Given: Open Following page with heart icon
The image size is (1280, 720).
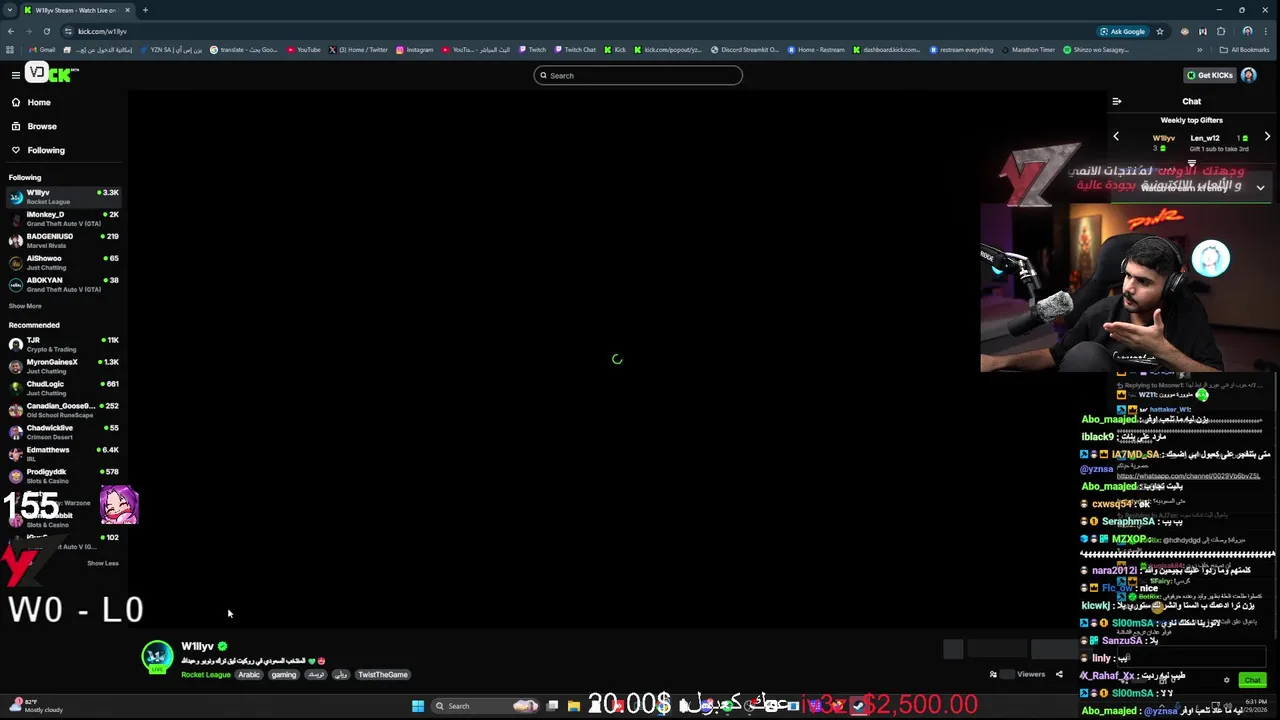Looking at the screenshot, I should (45, 150).
